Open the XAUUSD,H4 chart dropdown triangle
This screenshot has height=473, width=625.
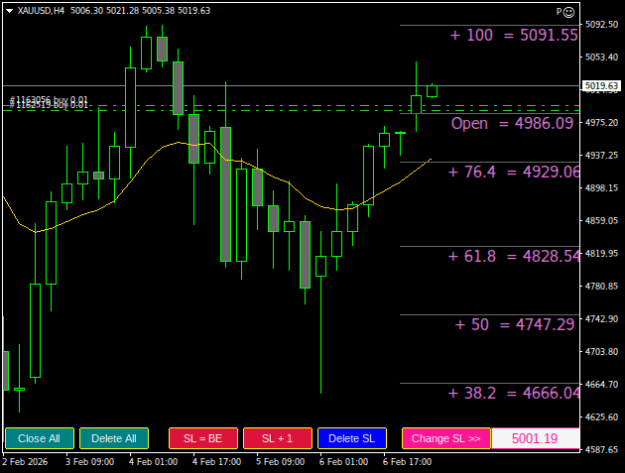10,11
